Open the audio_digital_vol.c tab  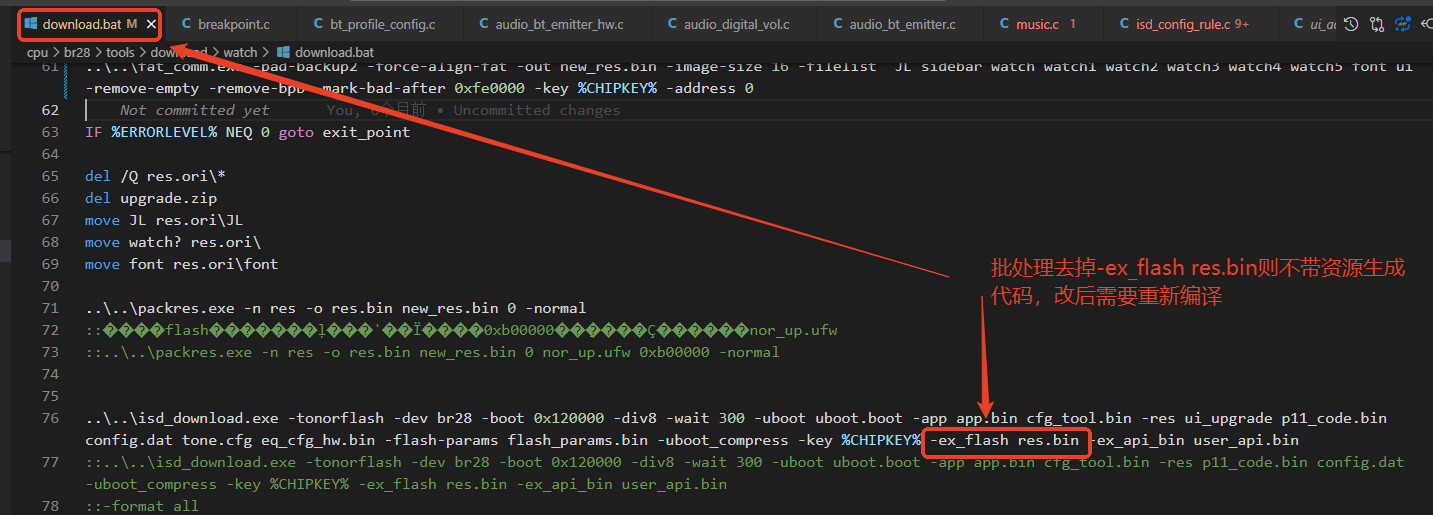tap(736, 23)
